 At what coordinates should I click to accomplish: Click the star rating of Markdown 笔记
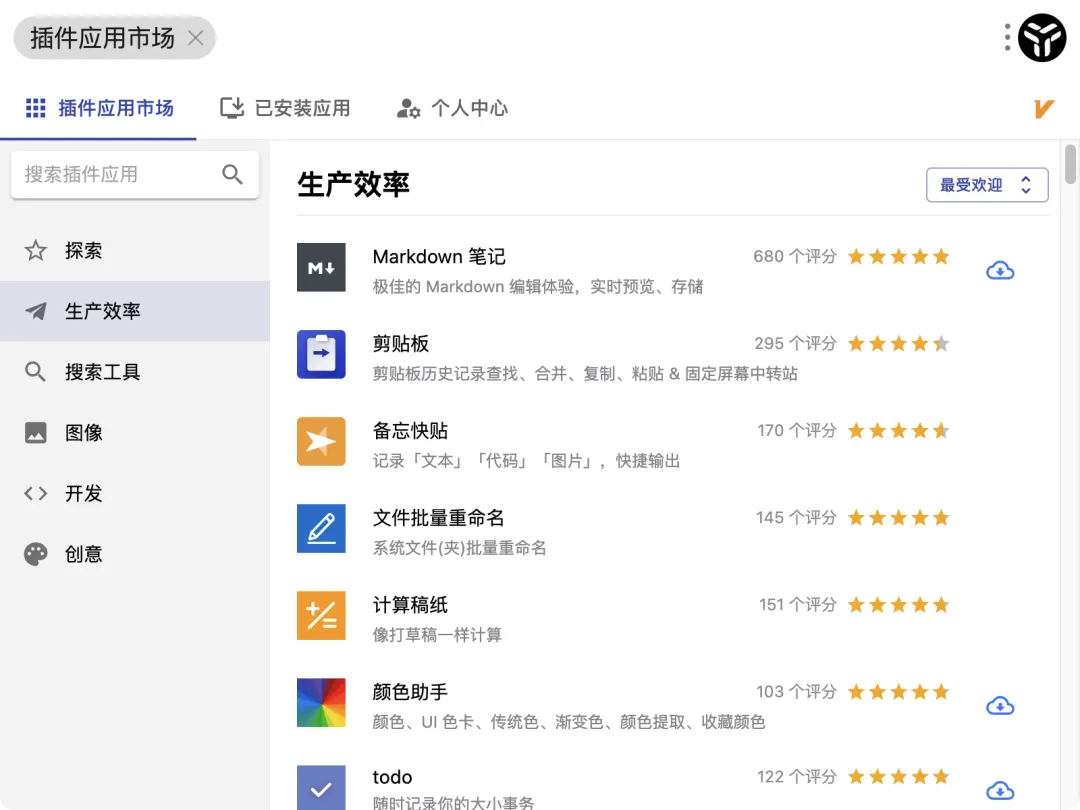click(x=899, y=256)
